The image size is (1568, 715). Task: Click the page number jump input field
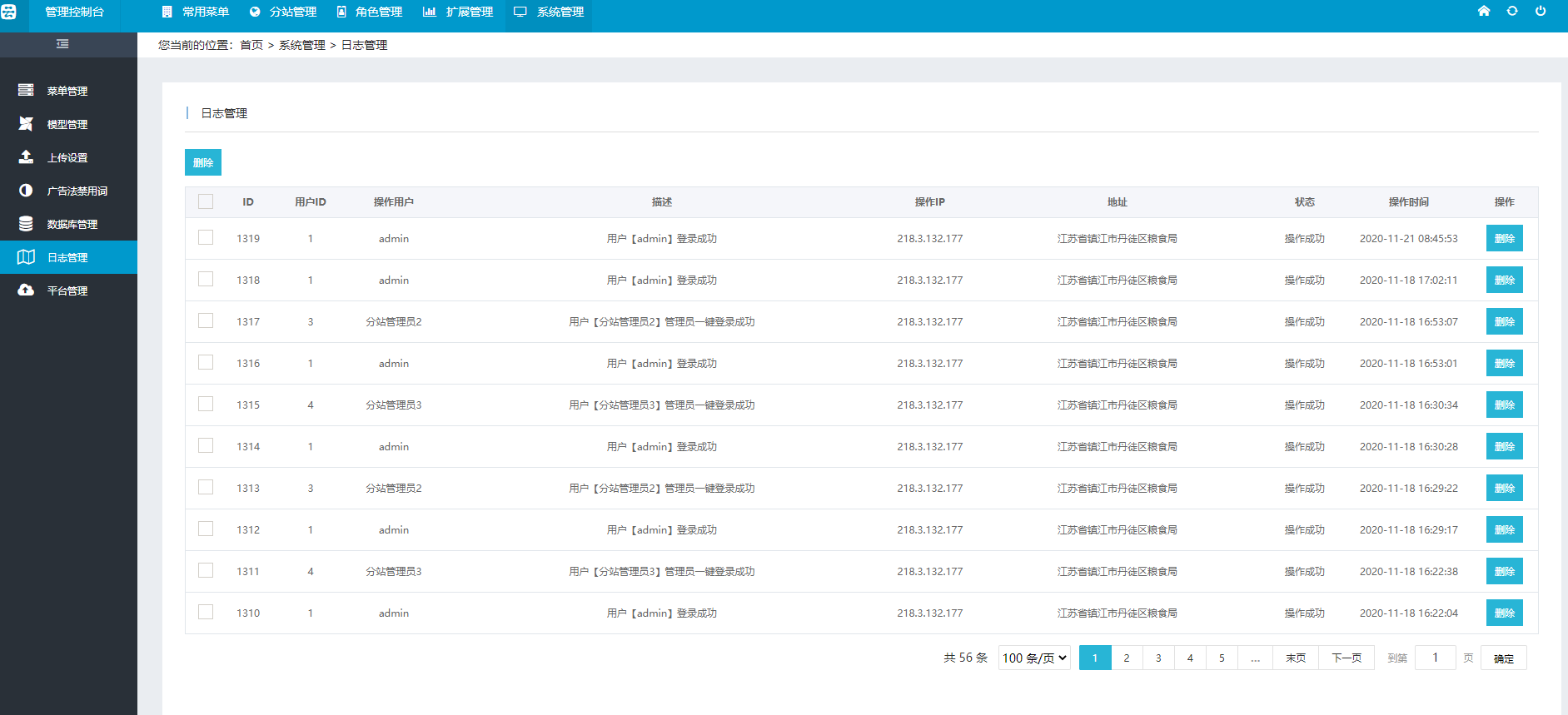click(1435, 658)
